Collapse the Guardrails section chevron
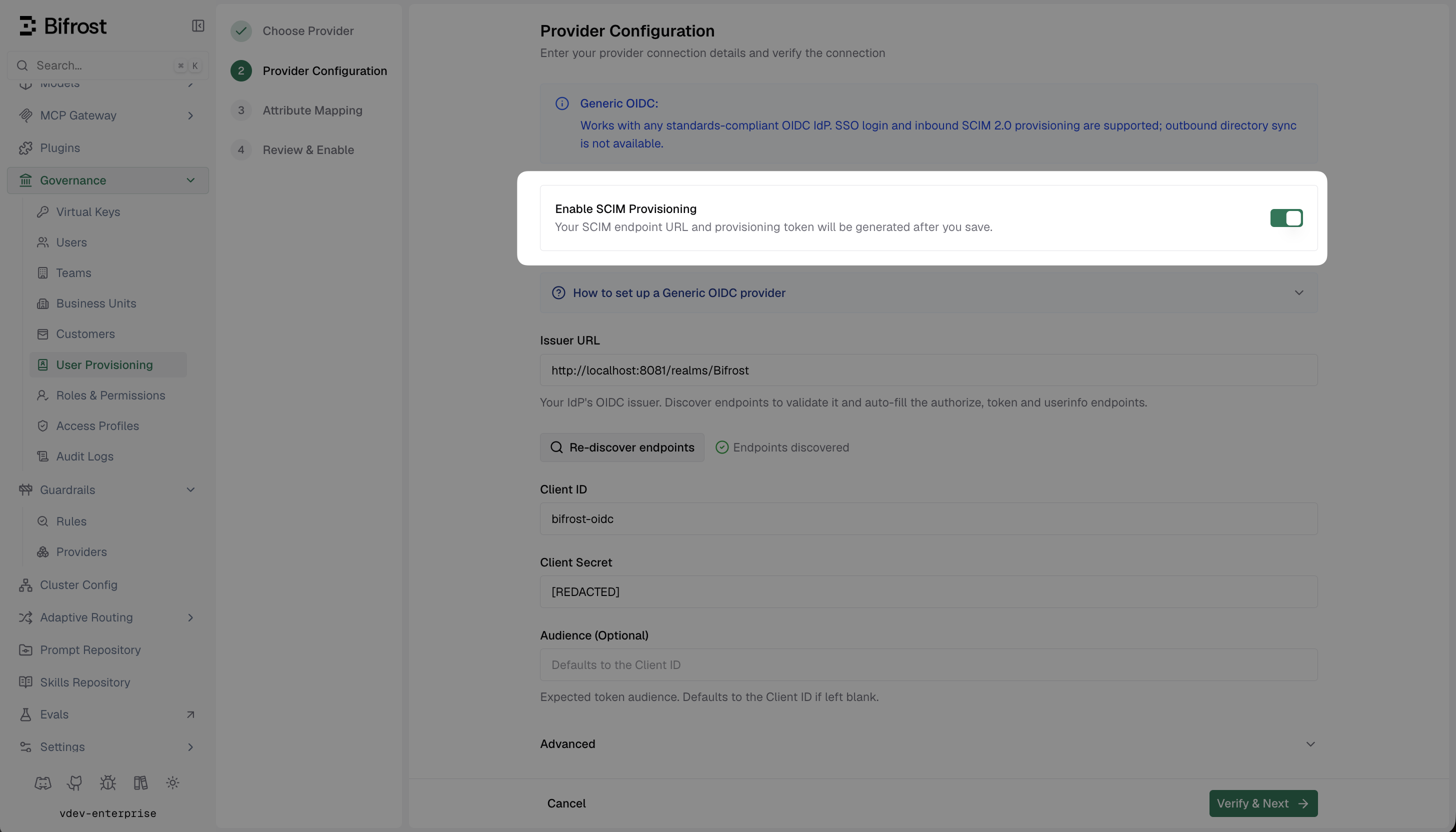Viewport: 1456px width, 832px height. pyautogui.click(x=190, y=489)
